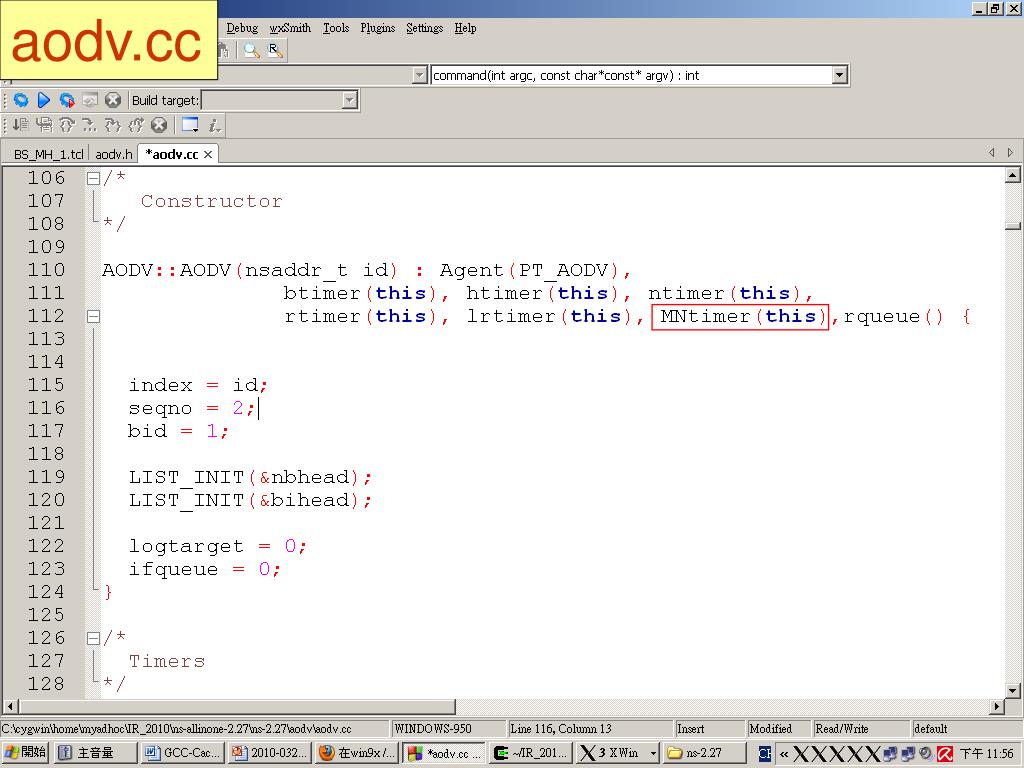The width and height of the screenshot is (1024, 768).
Task: Open the ns-2.27 folder taskbar item
Action: tap(704, 753)
